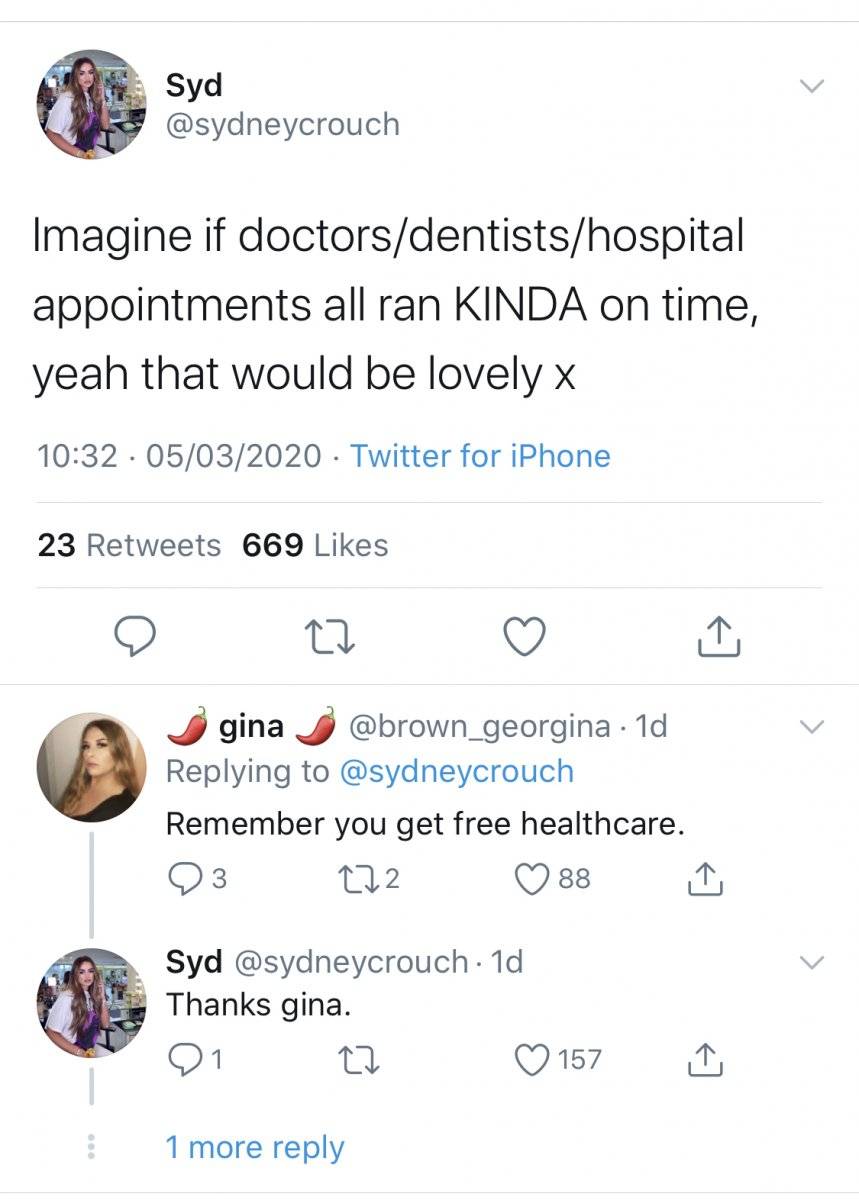
Task: Retweet gina's reply with 2 retweets
Action: click(x=375, y=879)
